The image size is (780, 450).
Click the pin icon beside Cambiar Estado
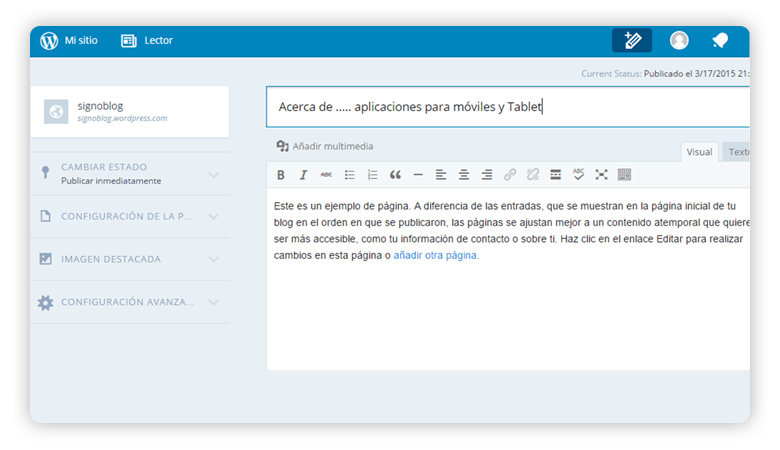[x=45, y=173]
